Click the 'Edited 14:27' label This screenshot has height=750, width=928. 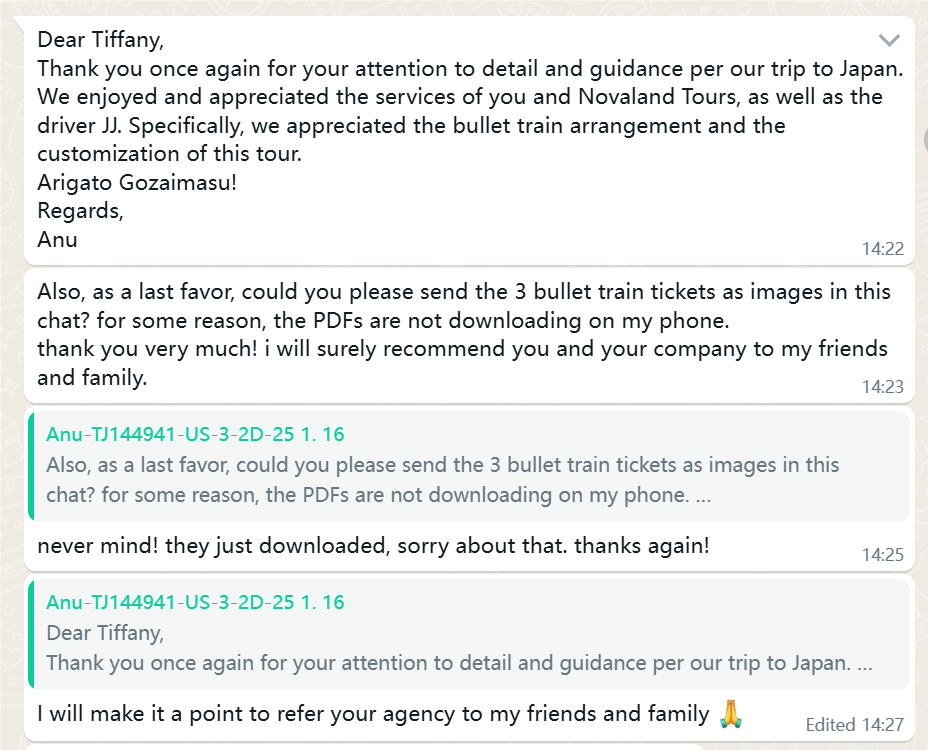click(x=855, y=725)
